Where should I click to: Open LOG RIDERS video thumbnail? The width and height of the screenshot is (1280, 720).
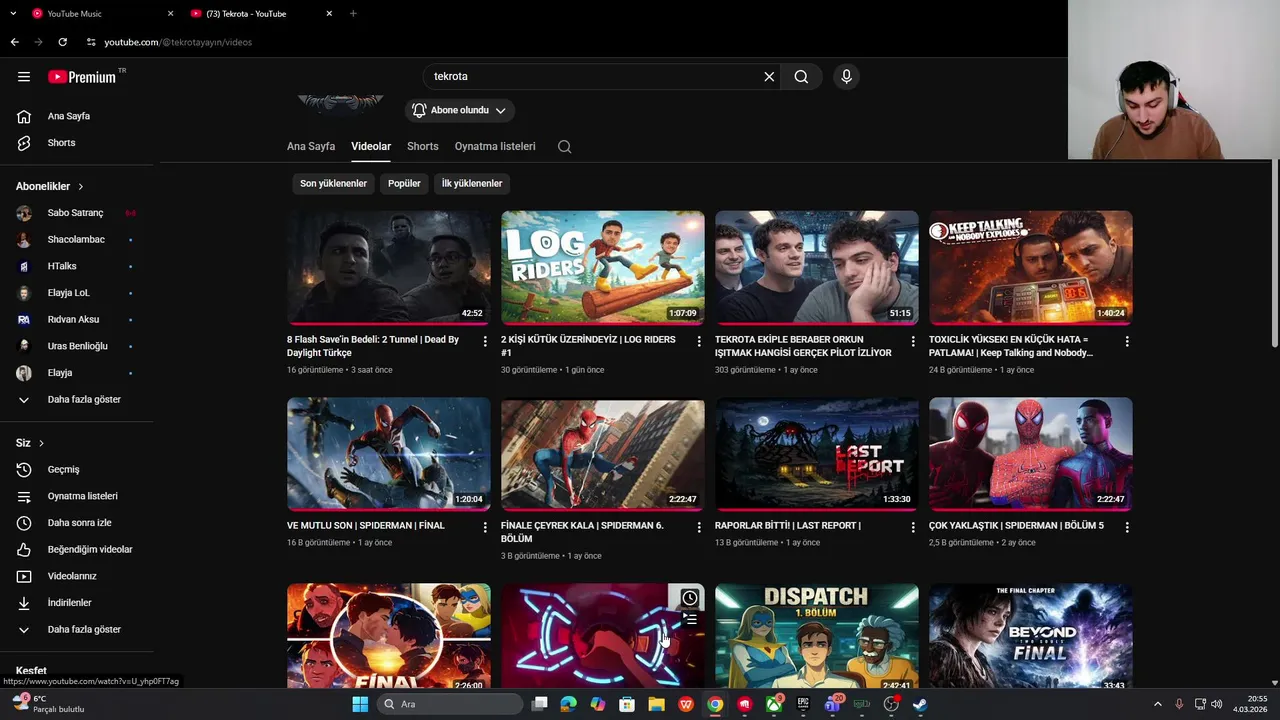(603, 268)
